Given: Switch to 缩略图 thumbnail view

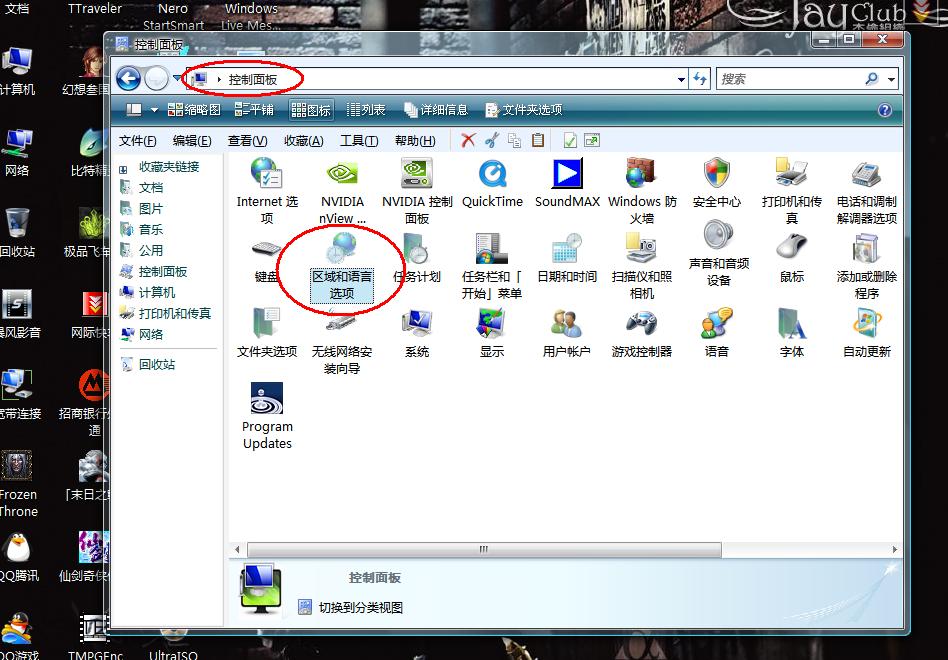Looking at the screenshot, I should coord(194,110).
